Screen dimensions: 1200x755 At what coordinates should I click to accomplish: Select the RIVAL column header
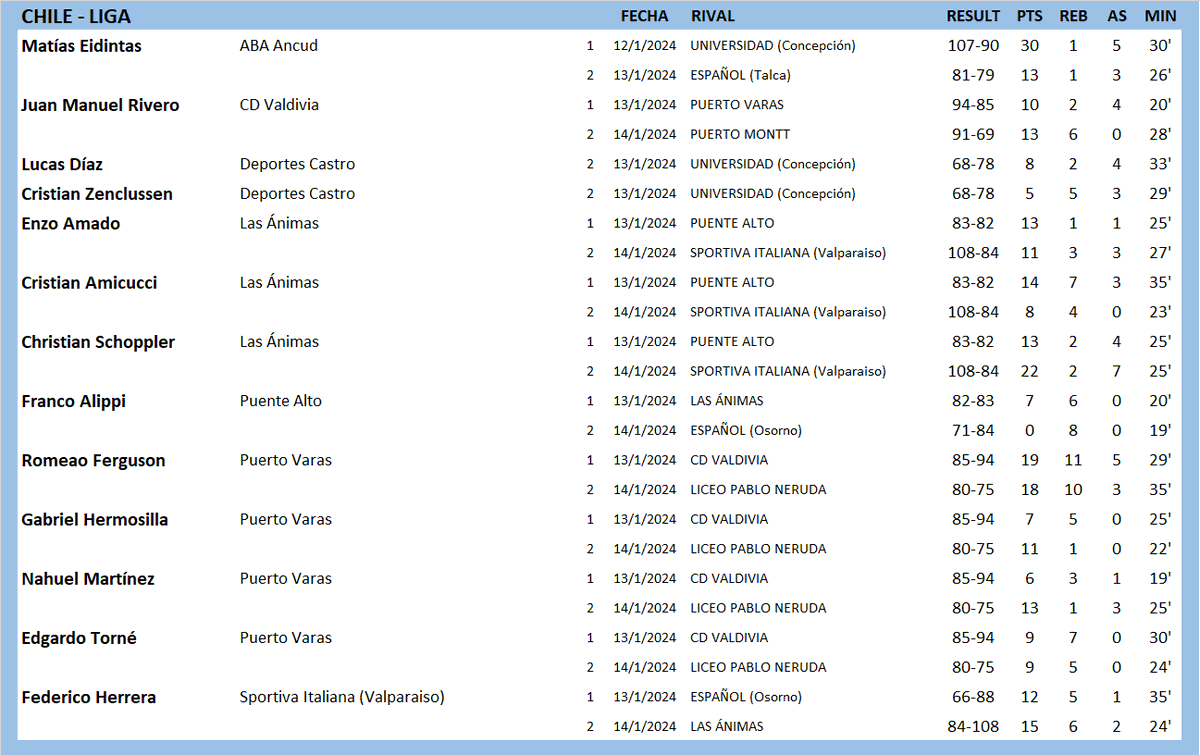point(712,16)
